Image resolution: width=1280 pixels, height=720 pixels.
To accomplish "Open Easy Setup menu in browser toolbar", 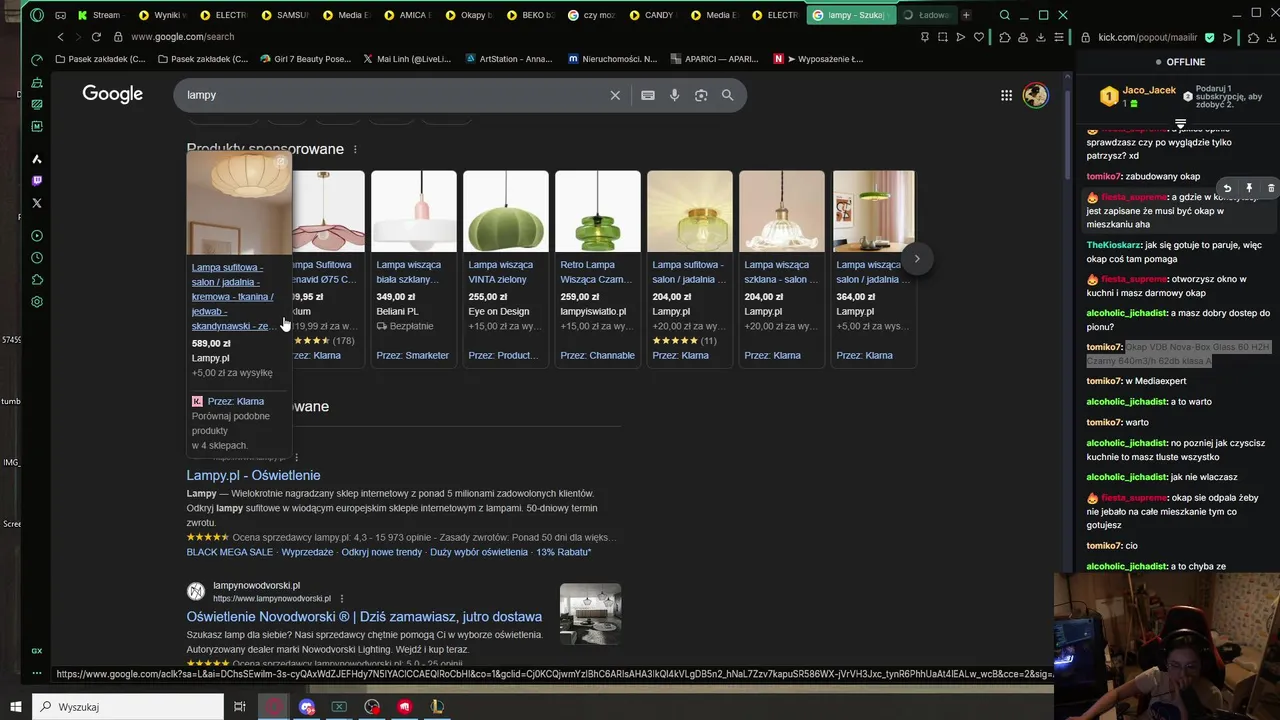I will (1059, 37).
